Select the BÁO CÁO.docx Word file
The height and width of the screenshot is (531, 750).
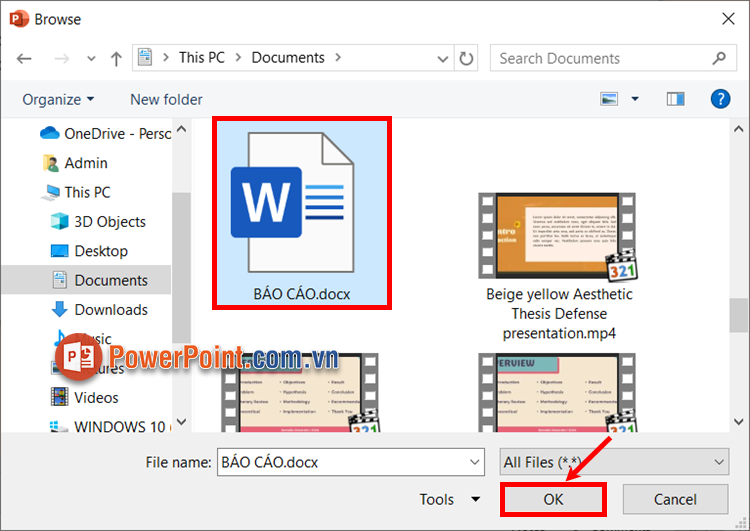[x=302, y=213]
